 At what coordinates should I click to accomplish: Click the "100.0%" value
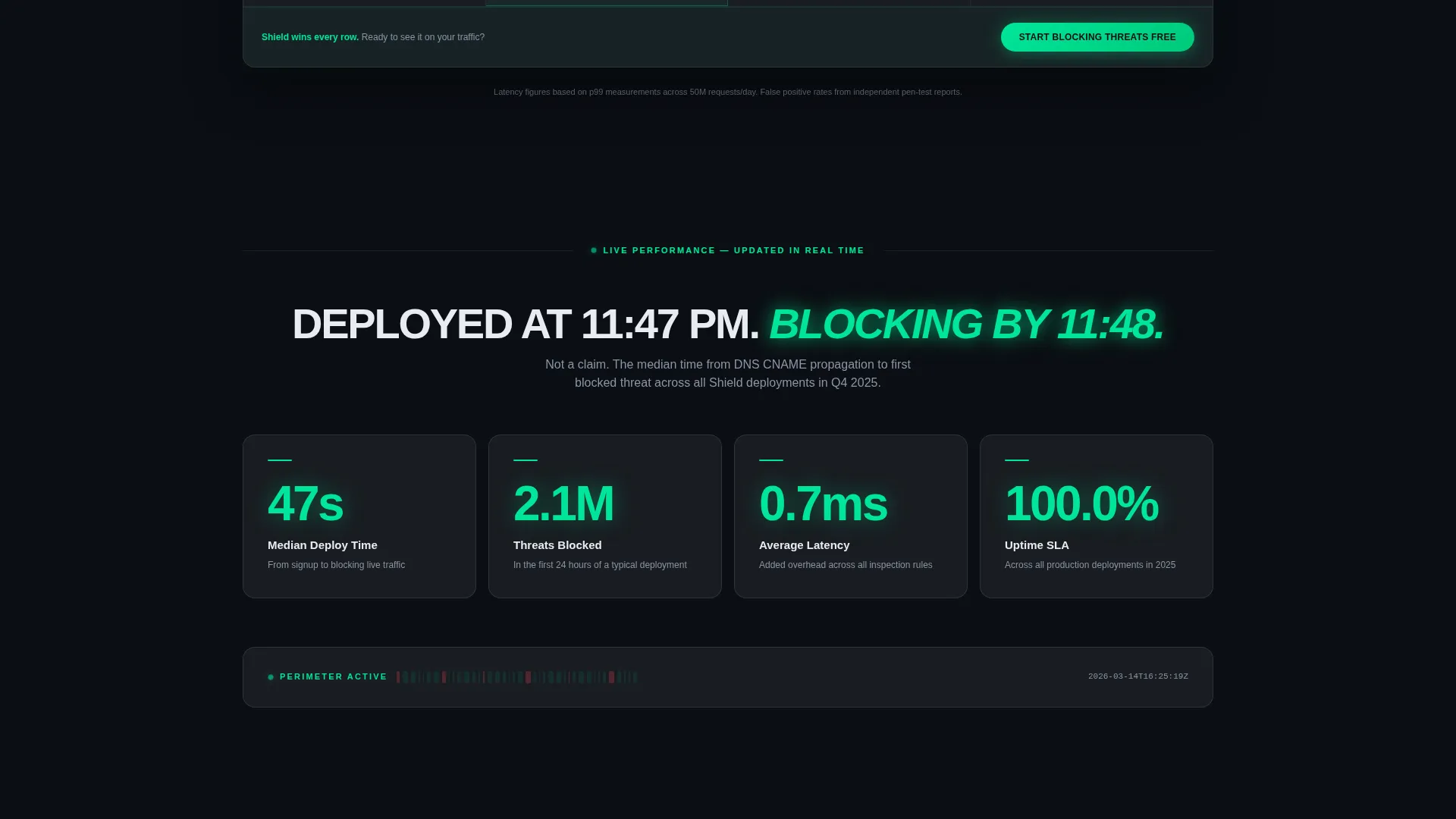[x=1081, y=504]
